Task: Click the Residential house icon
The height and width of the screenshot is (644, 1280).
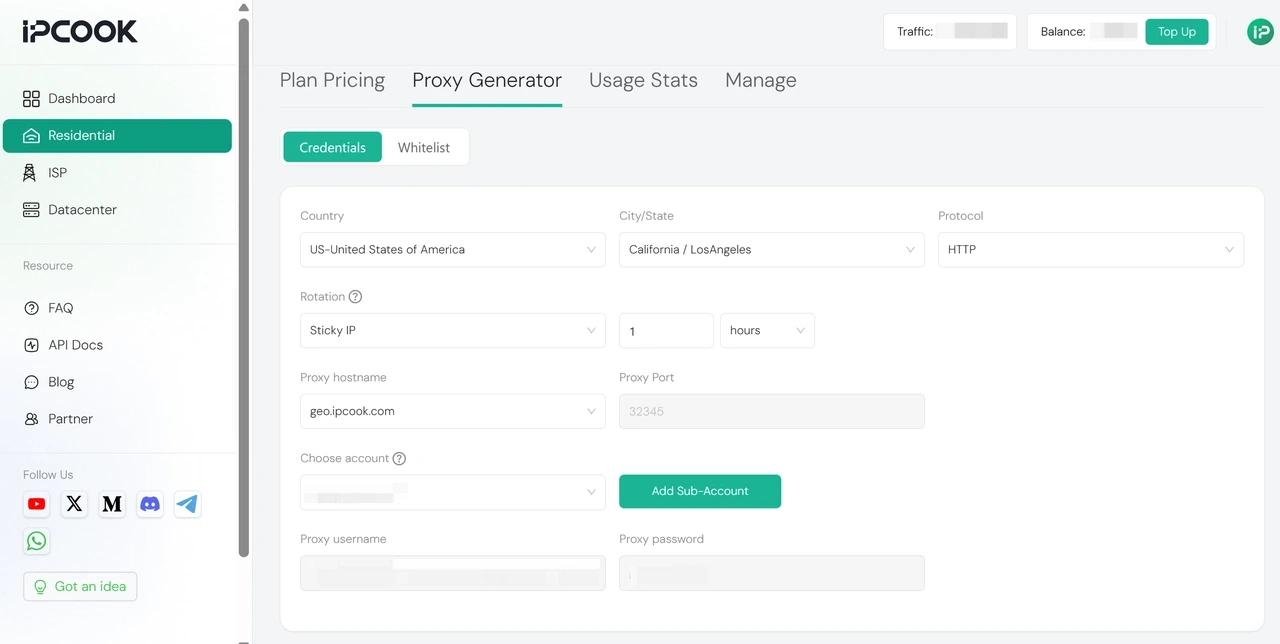Action: click(x=31, y=136)
